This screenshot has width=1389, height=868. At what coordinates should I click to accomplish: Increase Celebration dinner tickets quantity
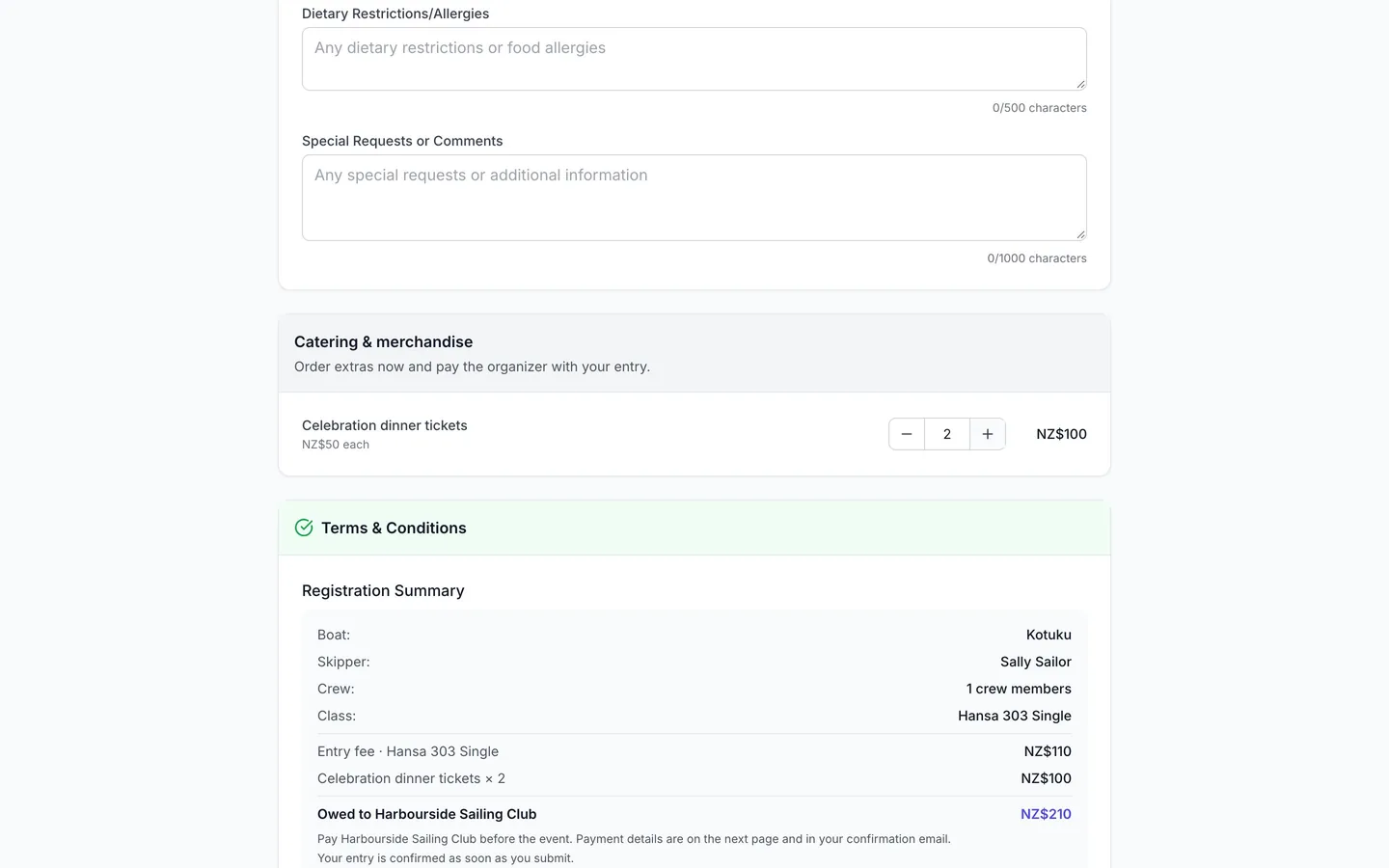click(988, 434)
